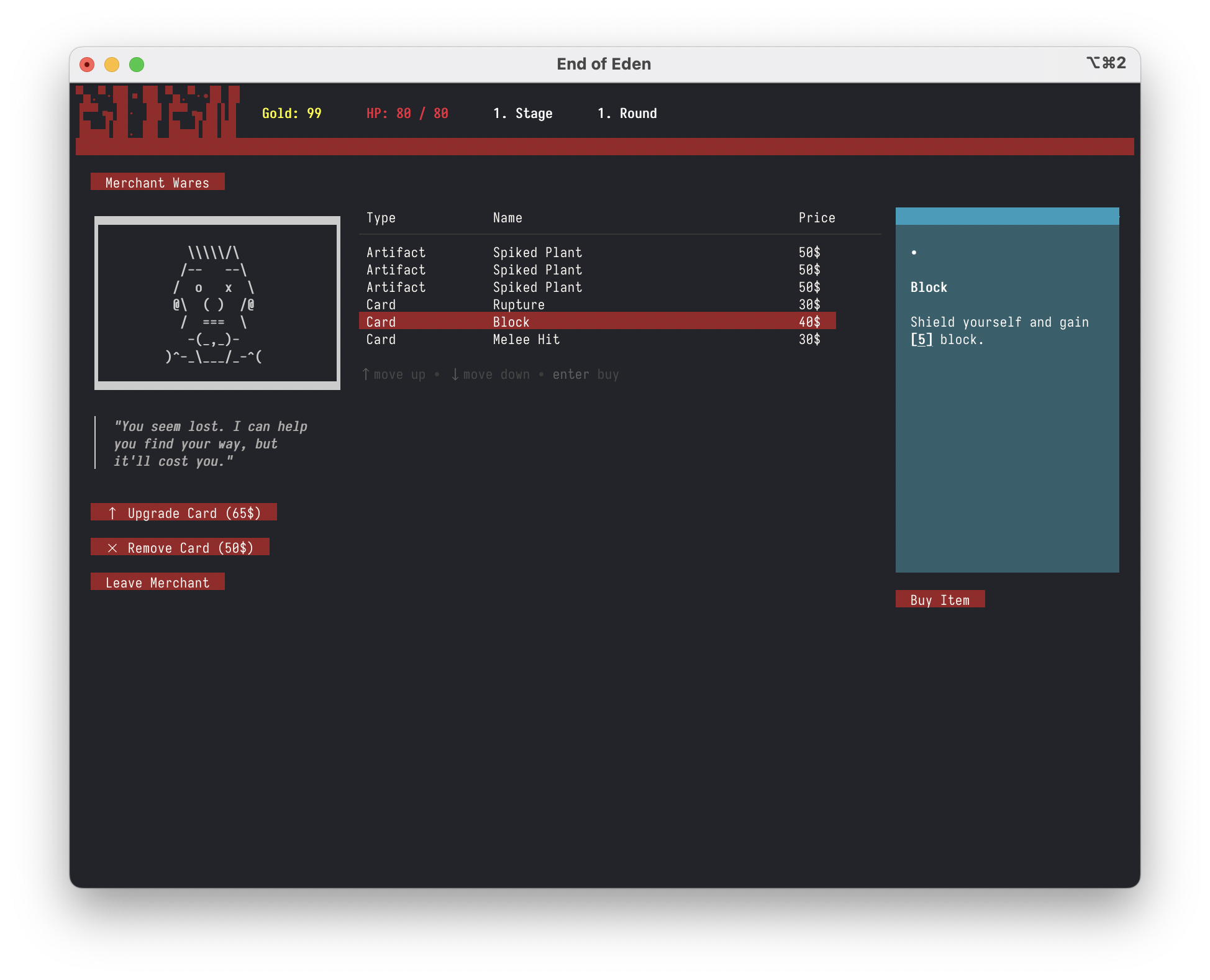
Task: Click the green window zoom button
Action: click(x=137, y=65)
